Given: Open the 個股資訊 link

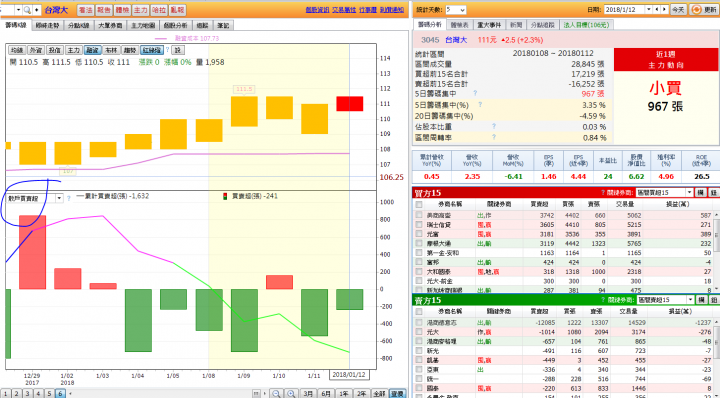Looking at the screenshot, I should (317, 10).
